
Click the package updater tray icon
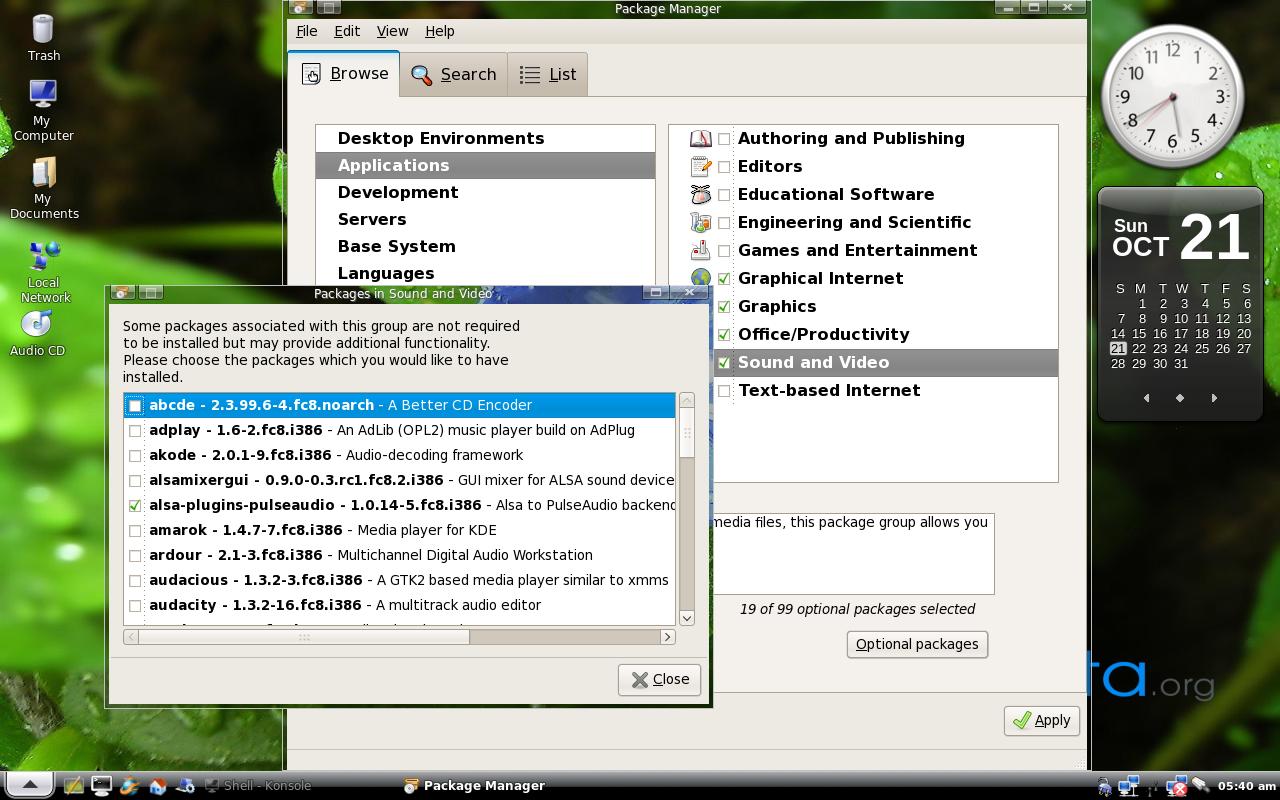coord(1104,786)
